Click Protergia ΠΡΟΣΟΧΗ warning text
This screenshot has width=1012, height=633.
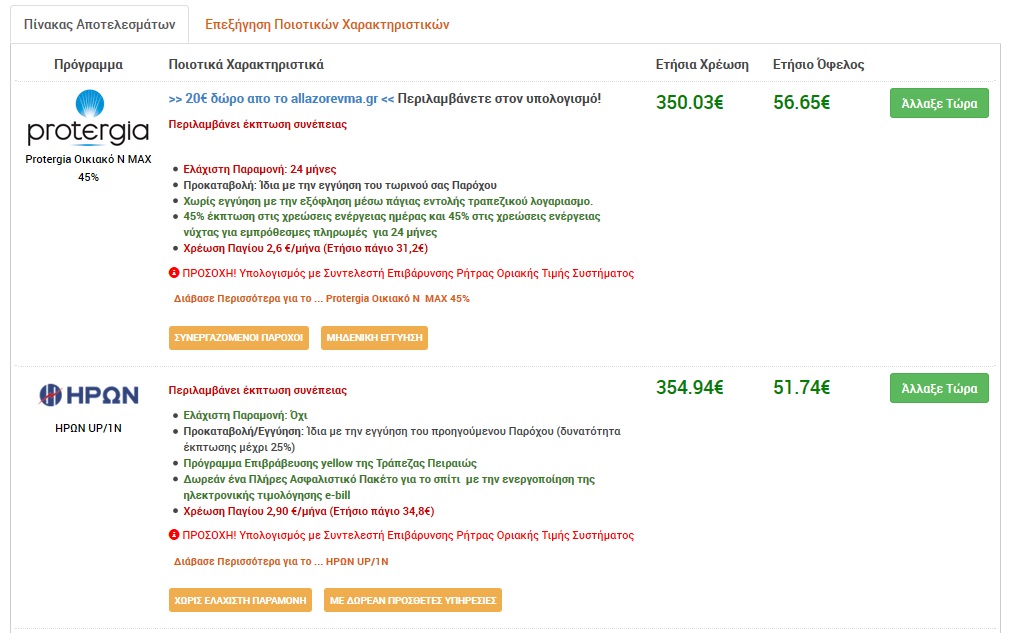(x=408, y=273)
